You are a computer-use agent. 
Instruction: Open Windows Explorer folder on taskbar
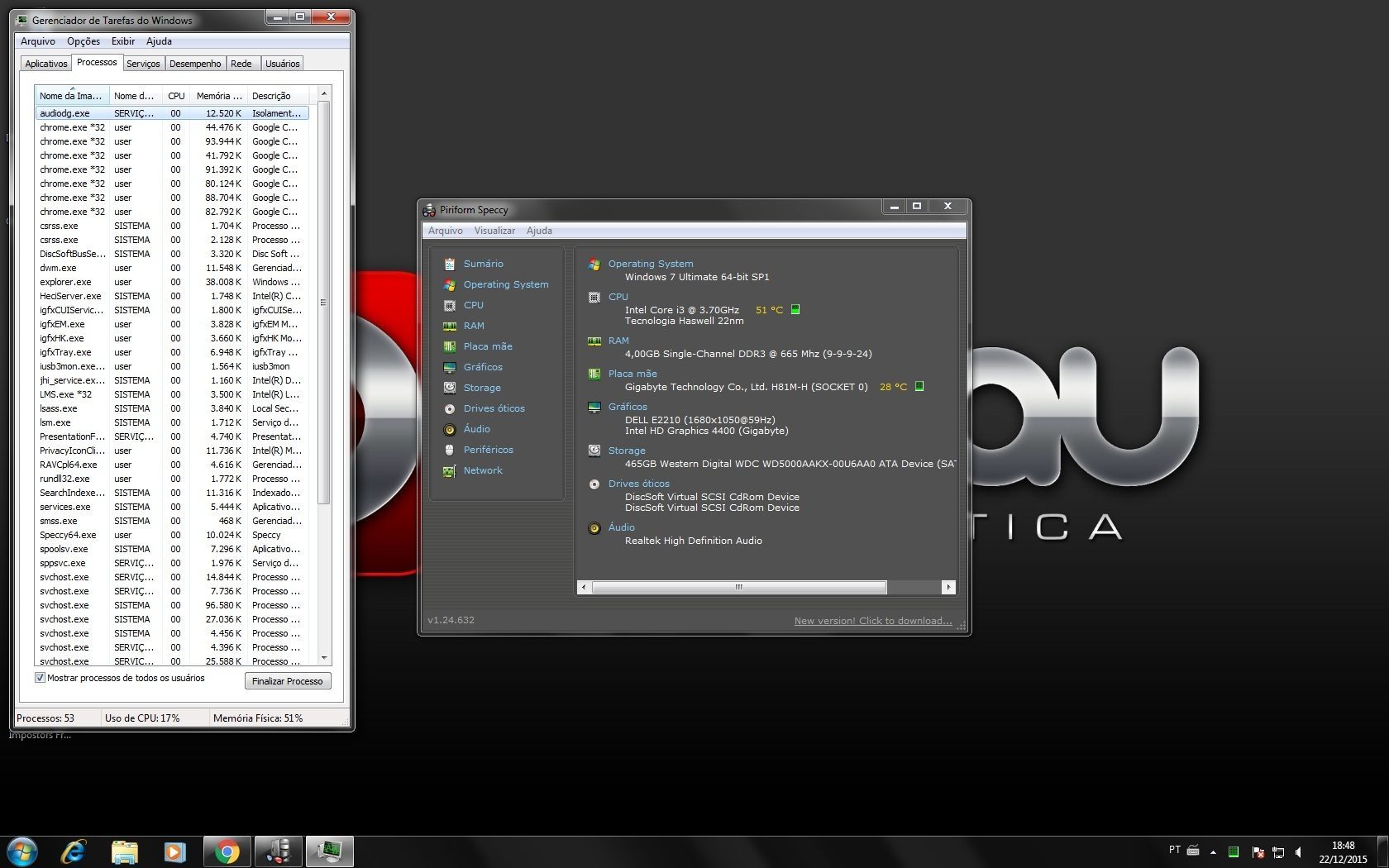[125, 851]
